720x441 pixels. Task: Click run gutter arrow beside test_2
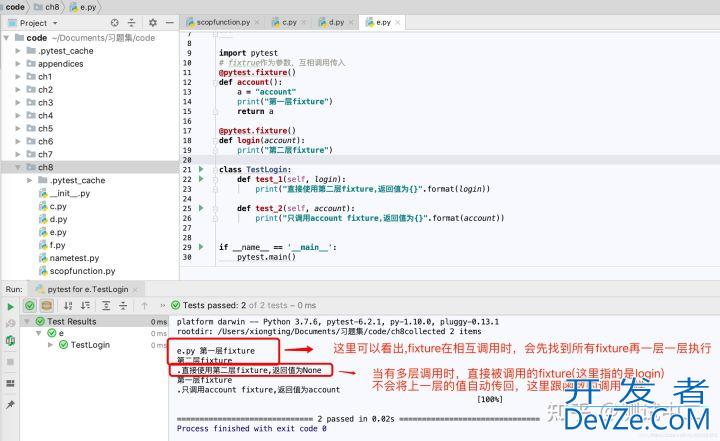coord(201,208)
